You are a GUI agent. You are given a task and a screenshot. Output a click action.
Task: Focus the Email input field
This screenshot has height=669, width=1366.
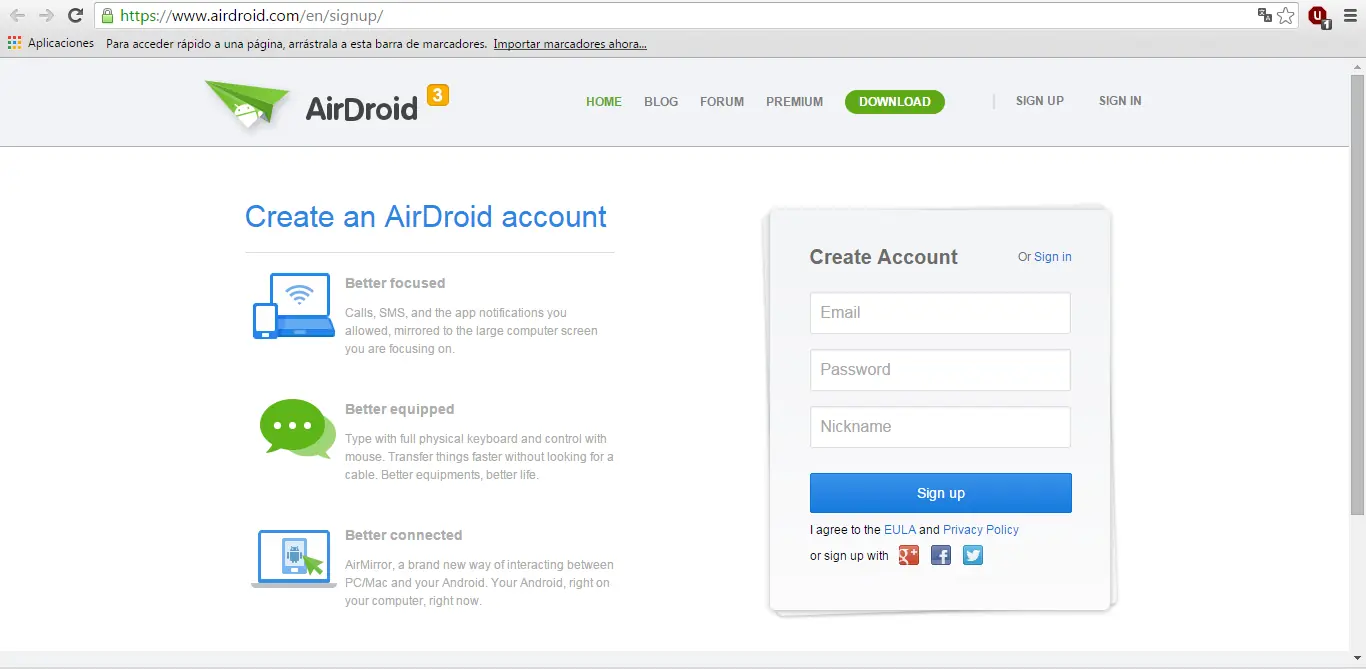pyautogui.click(x=940, y=313)
